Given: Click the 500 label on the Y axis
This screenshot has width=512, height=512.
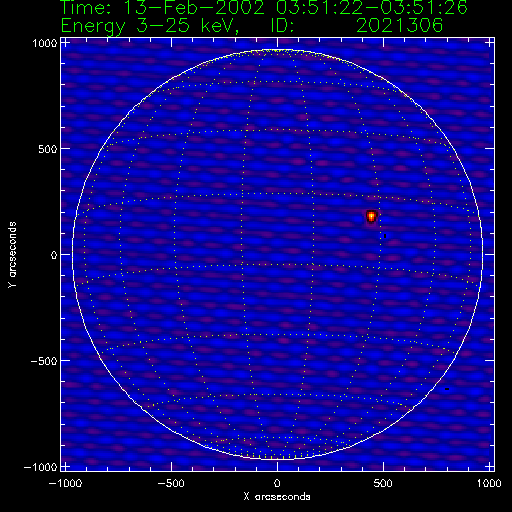Looking at the screenshot, I should pyautogui.click(x=48, y=149).
